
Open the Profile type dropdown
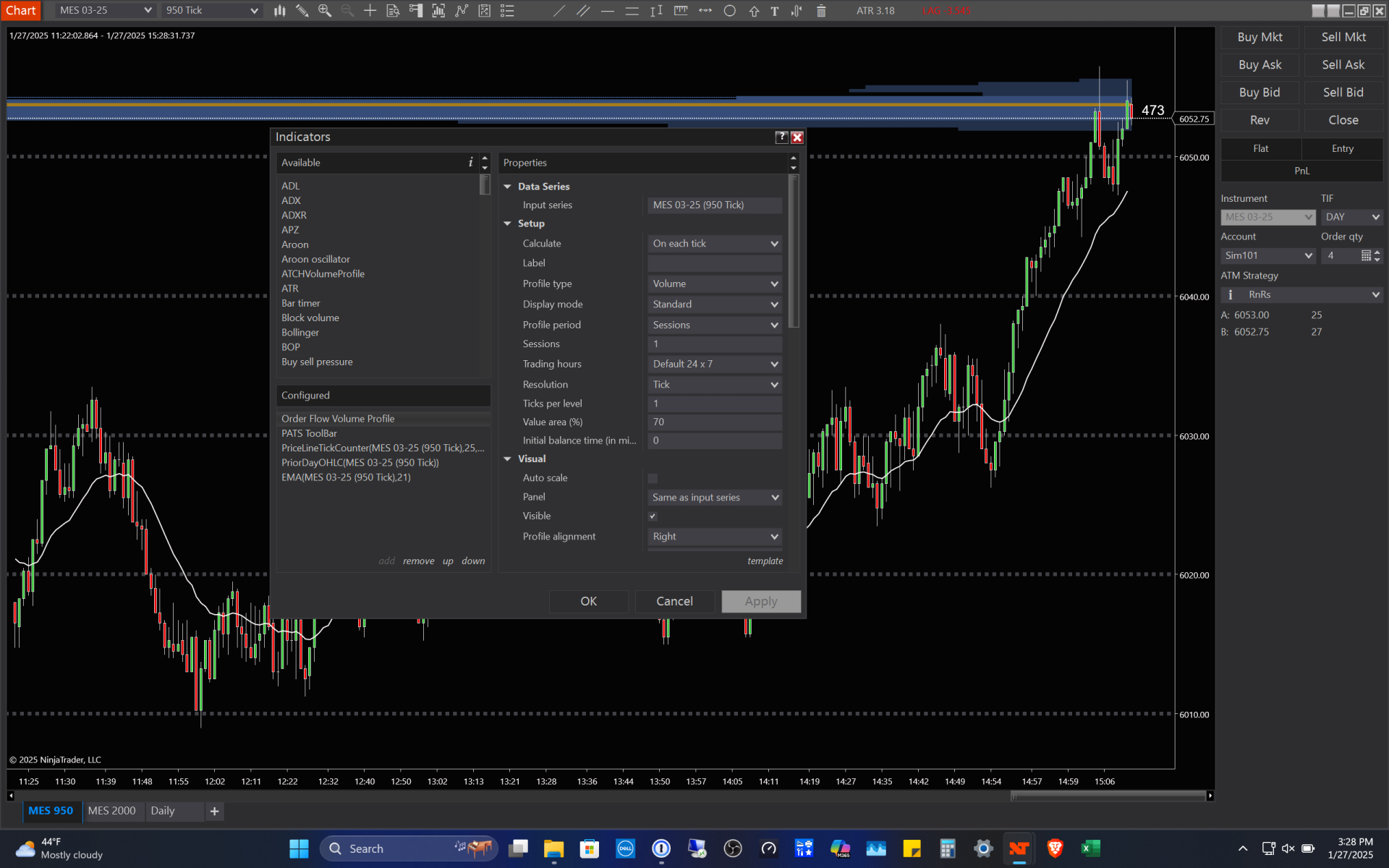pyautogui.click(x=714, y=284)
